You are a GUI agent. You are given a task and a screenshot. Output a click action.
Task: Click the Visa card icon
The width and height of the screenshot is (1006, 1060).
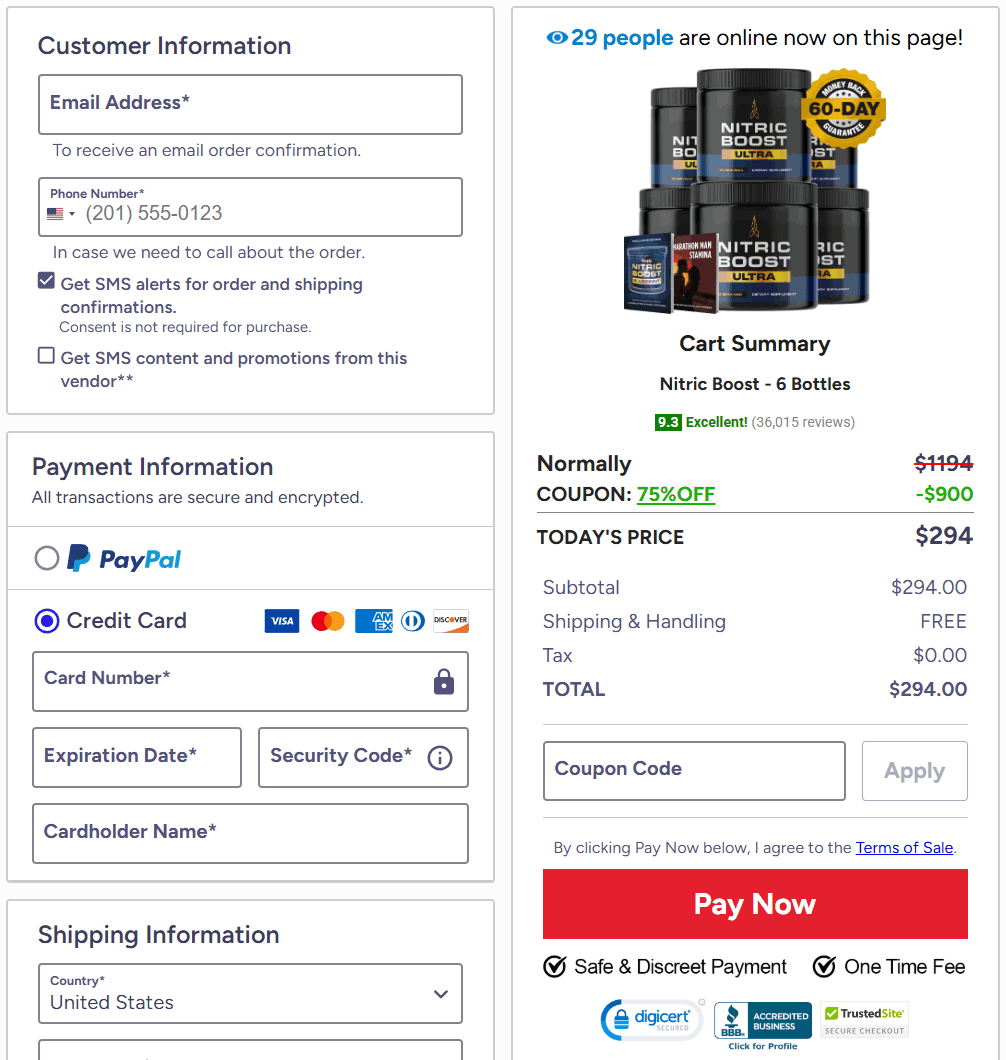282,621
